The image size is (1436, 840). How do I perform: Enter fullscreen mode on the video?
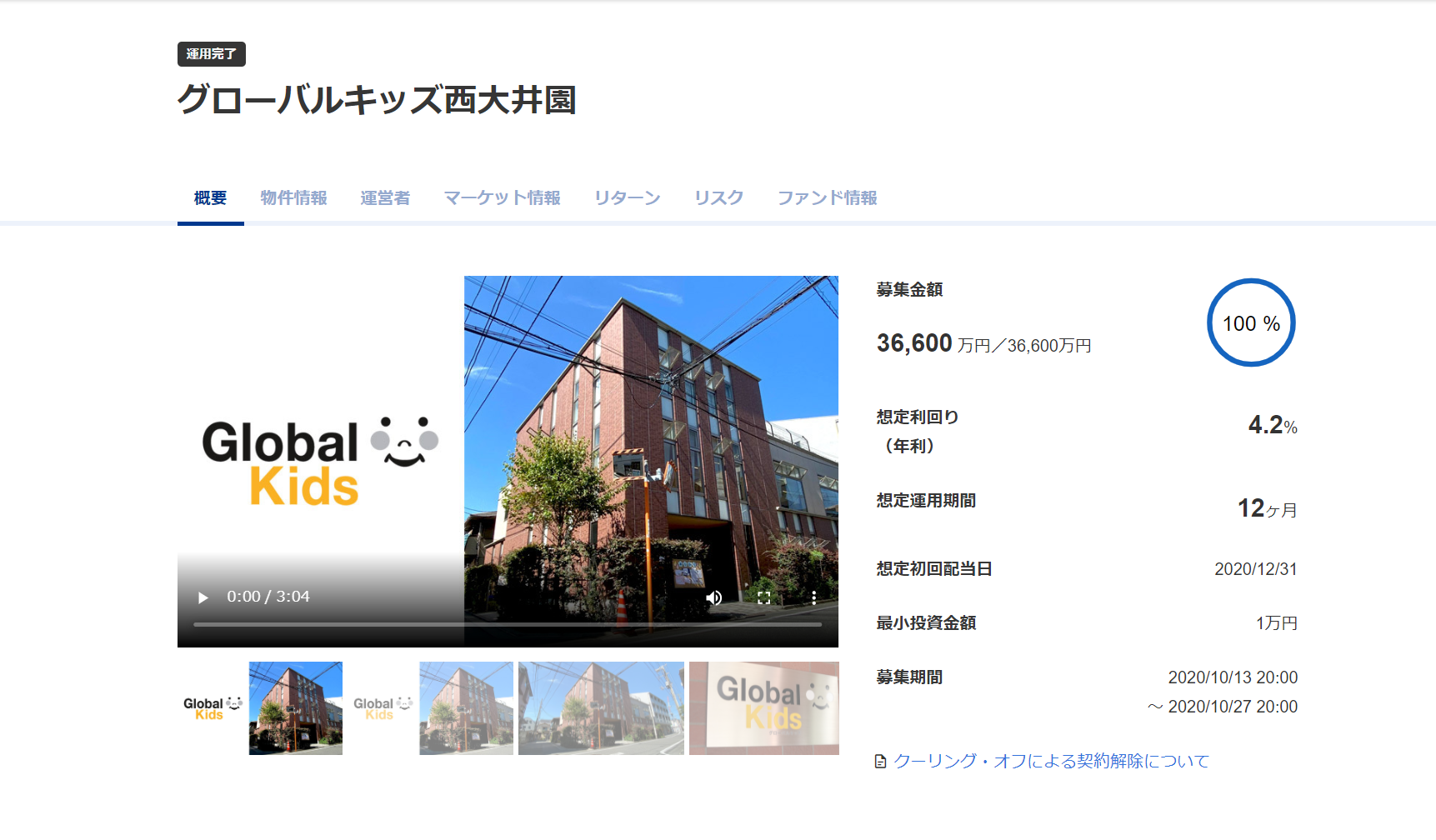(x=763, y=597)
